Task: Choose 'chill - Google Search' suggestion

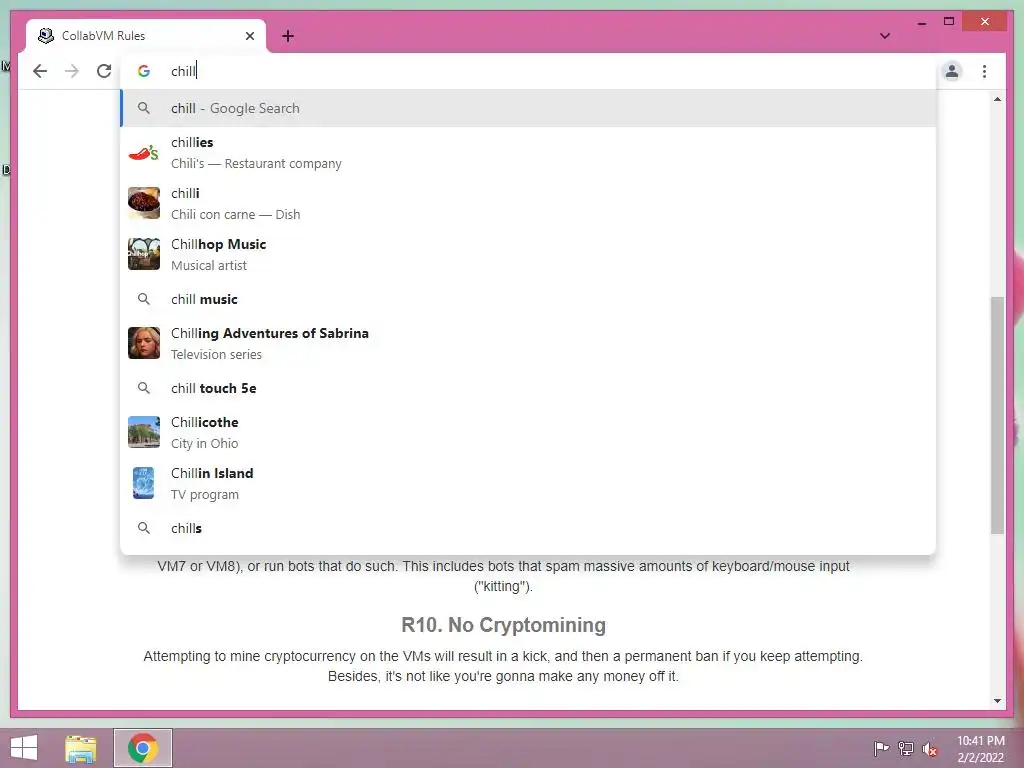Action: tap(528, 108)
